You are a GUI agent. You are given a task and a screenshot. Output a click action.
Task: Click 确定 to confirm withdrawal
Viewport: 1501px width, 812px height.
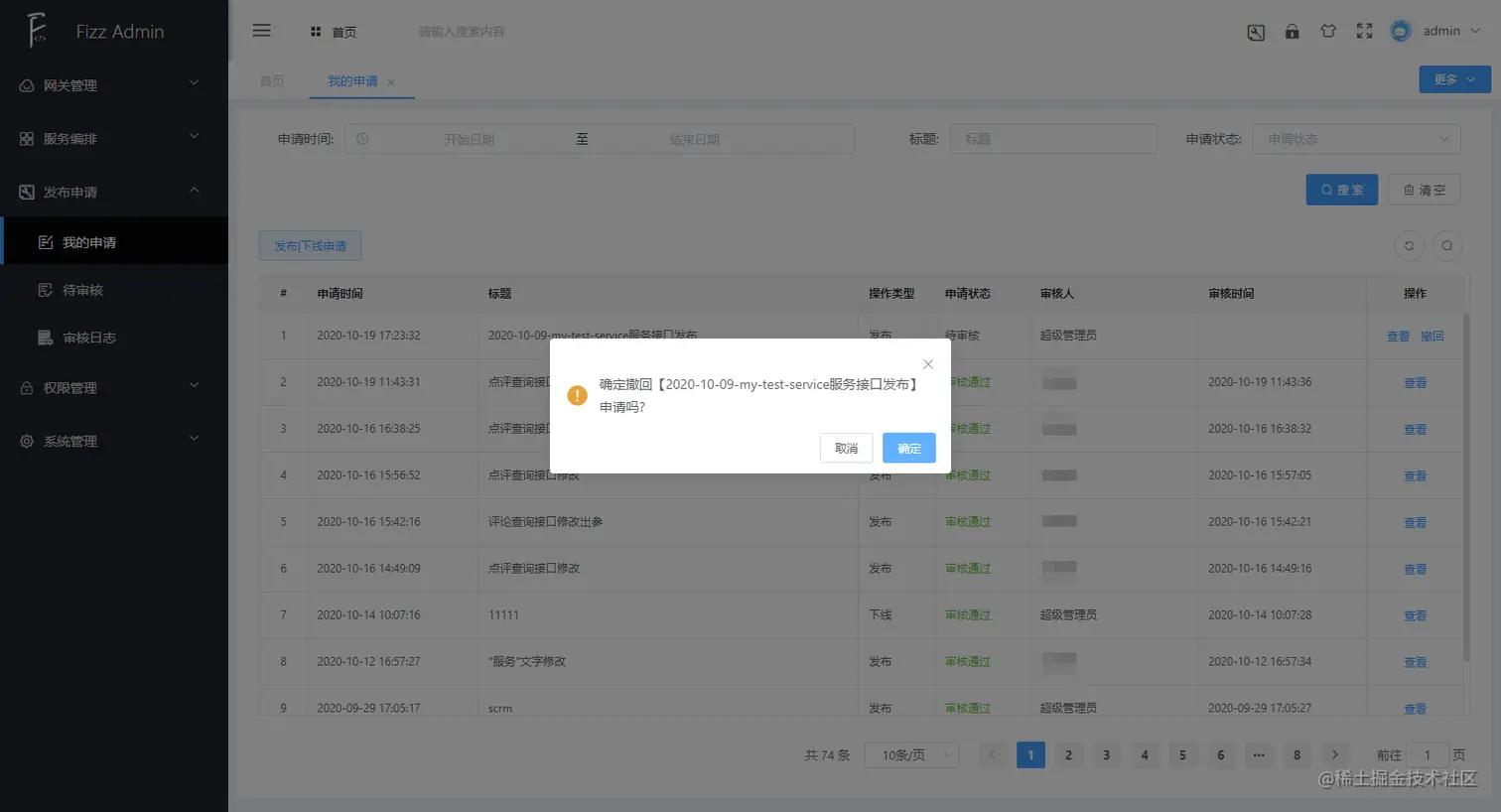[x=909, y=449]
